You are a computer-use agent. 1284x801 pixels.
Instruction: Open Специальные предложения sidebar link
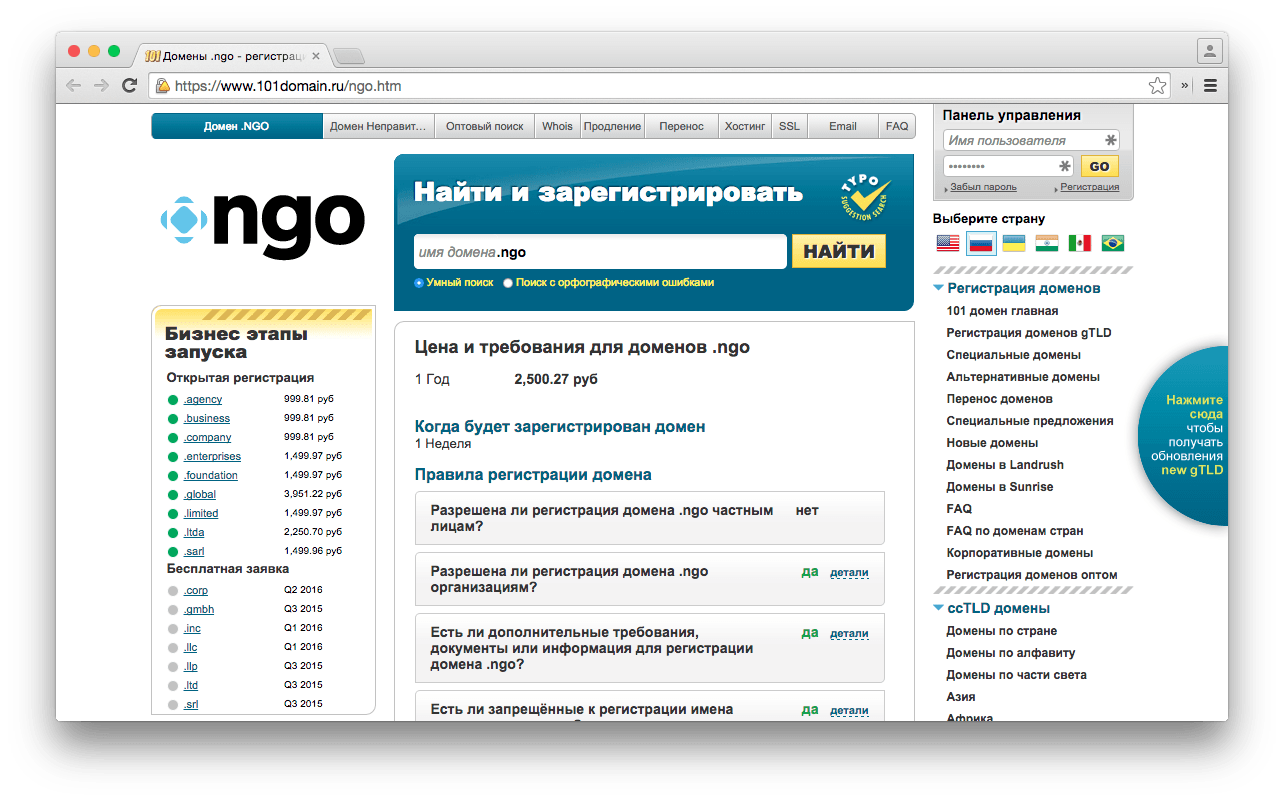pos(1030,421)
